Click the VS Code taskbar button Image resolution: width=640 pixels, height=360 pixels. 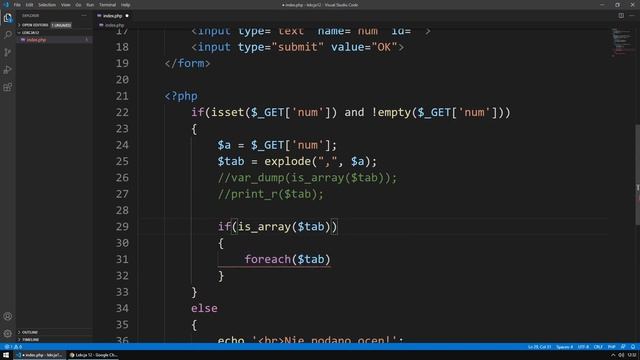pyautogui.click(x=40, y=355)
